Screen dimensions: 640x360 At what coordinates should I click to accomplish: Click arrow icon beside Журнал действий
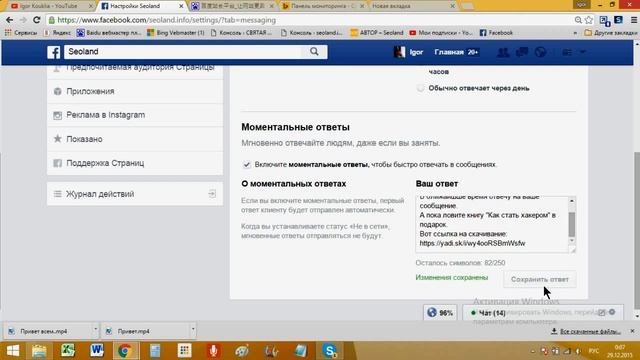(212, 194)
